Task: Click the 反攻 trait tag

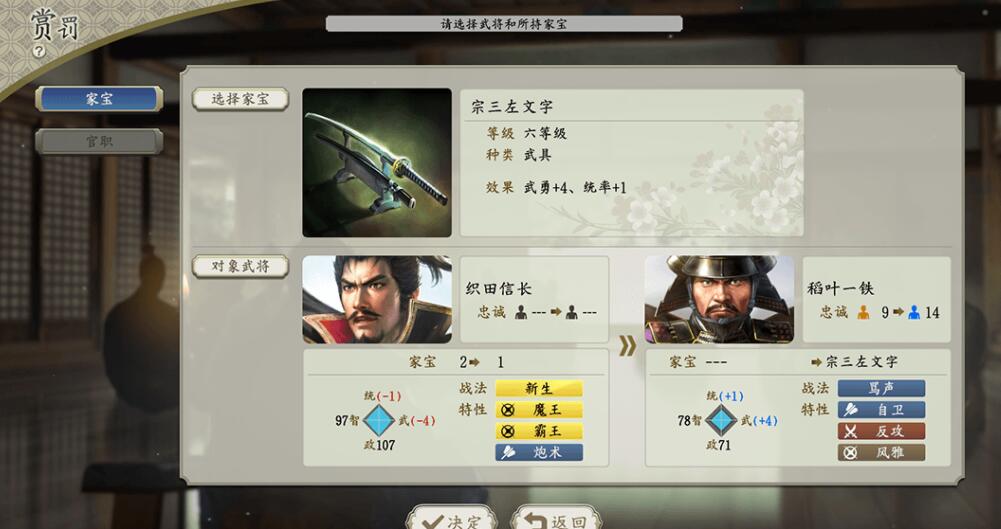Action: (881, 431)
